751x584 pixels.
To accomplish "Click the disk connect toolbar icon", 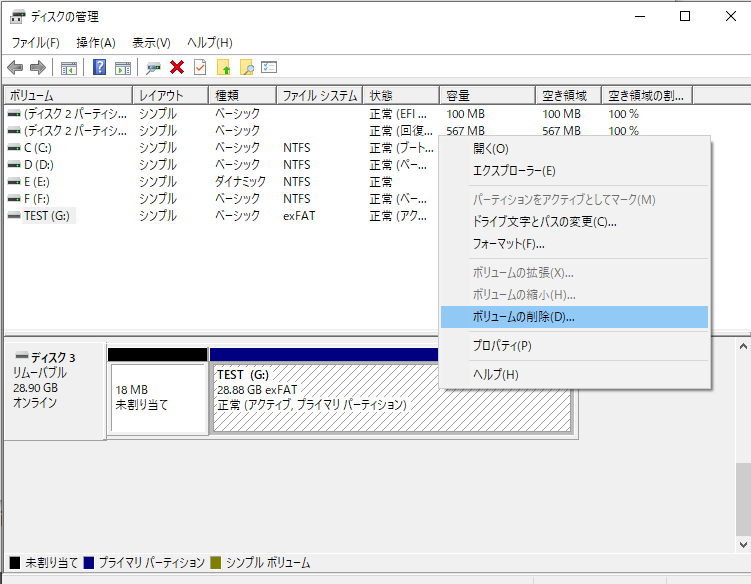I will pos(153,68).
